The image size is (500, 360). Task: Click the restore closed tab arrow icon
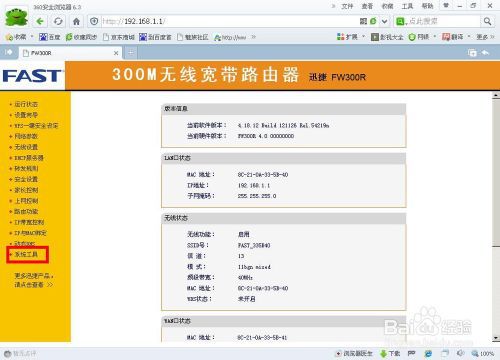485,53
